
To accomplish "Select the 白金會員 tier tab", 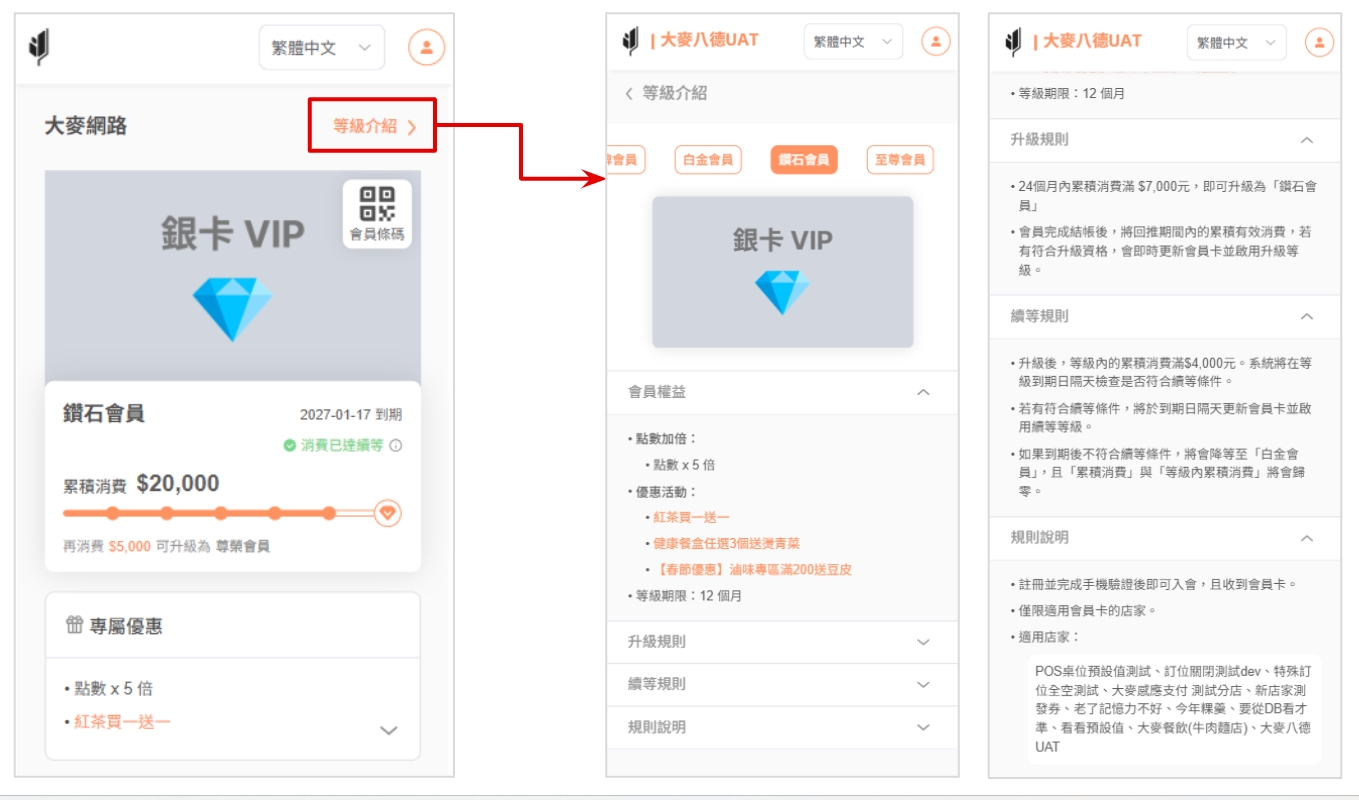I will pyautogui.click(x=707, y=160).
